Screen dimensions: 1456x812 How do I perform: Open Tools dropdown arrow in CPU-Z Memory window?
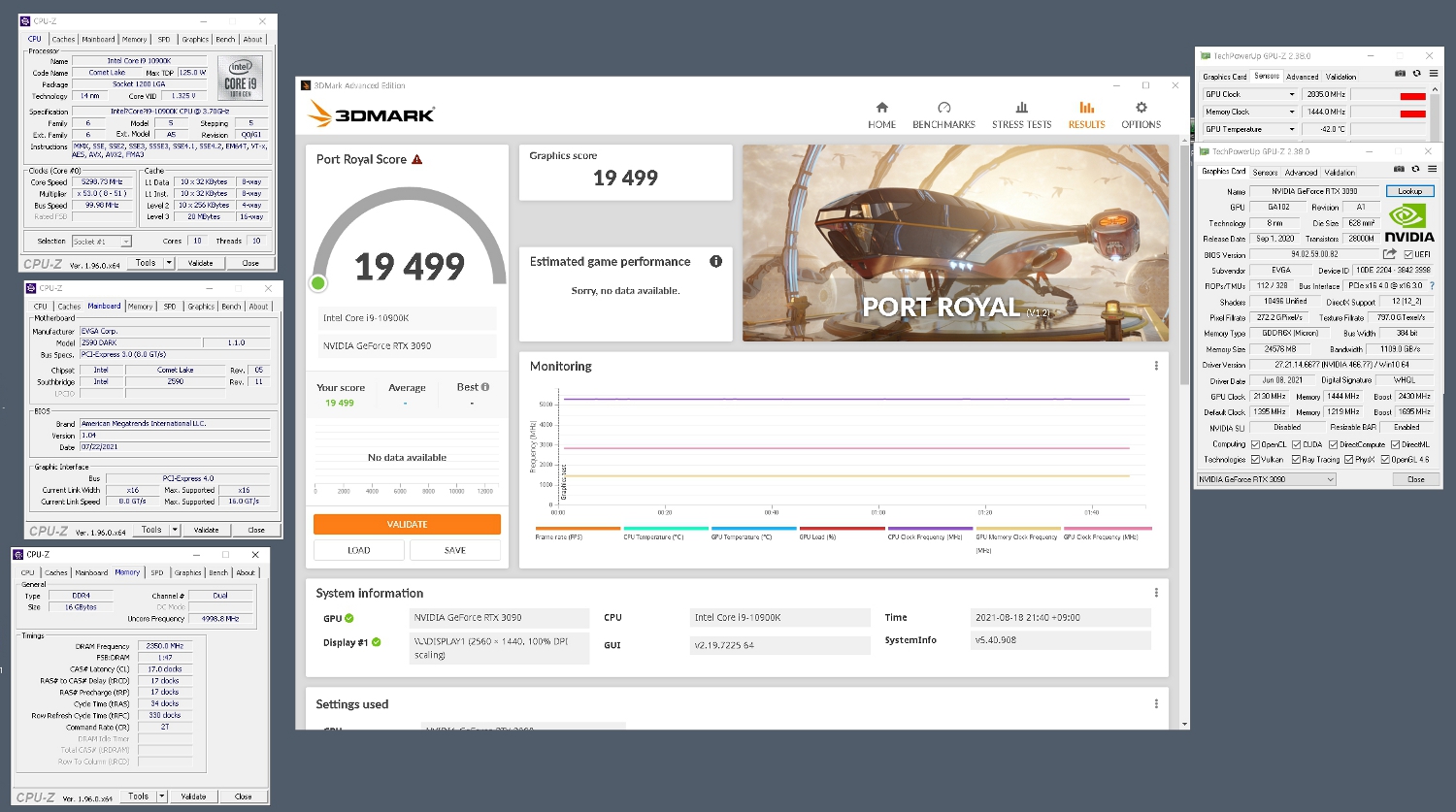pos(162,796)
